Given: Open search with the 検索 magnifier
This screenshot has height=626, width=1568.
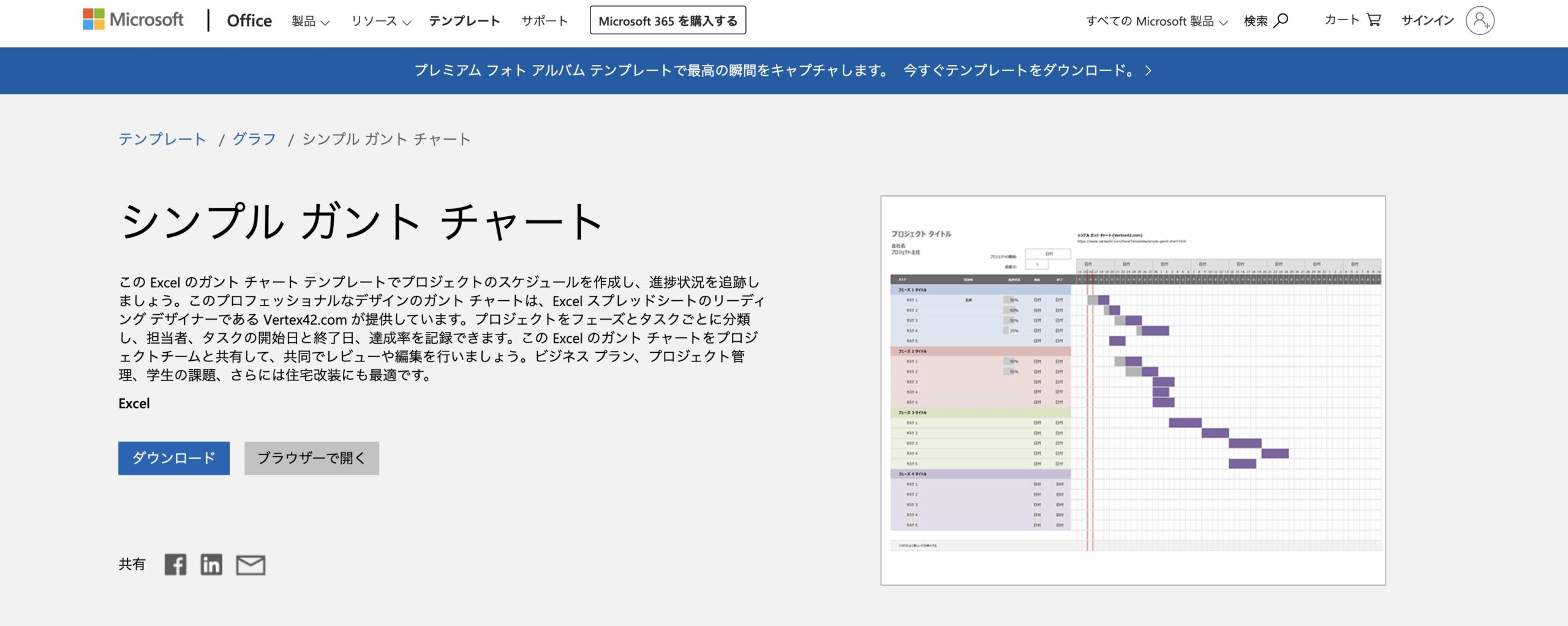Looking at the screenshot, I should (x=1266, y=21).
